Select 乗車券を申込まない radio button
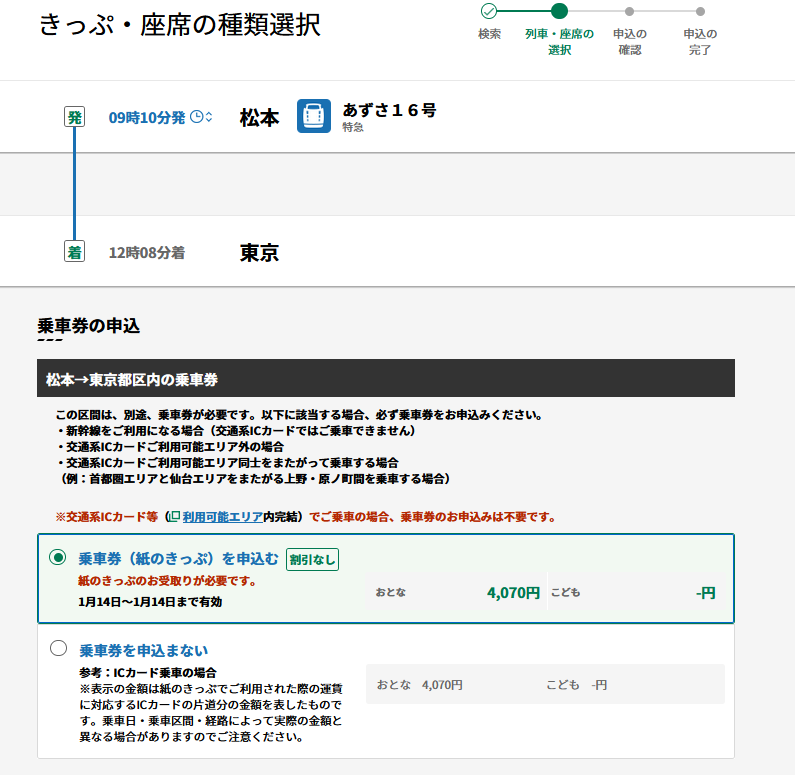Viewport: 795px width, 775px height. [58, 648]
